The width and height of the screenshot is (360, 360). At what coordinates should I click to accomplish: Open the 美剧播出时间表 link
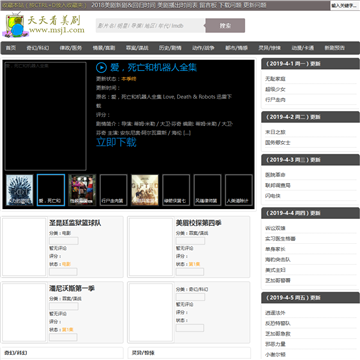tap(177, 5)
